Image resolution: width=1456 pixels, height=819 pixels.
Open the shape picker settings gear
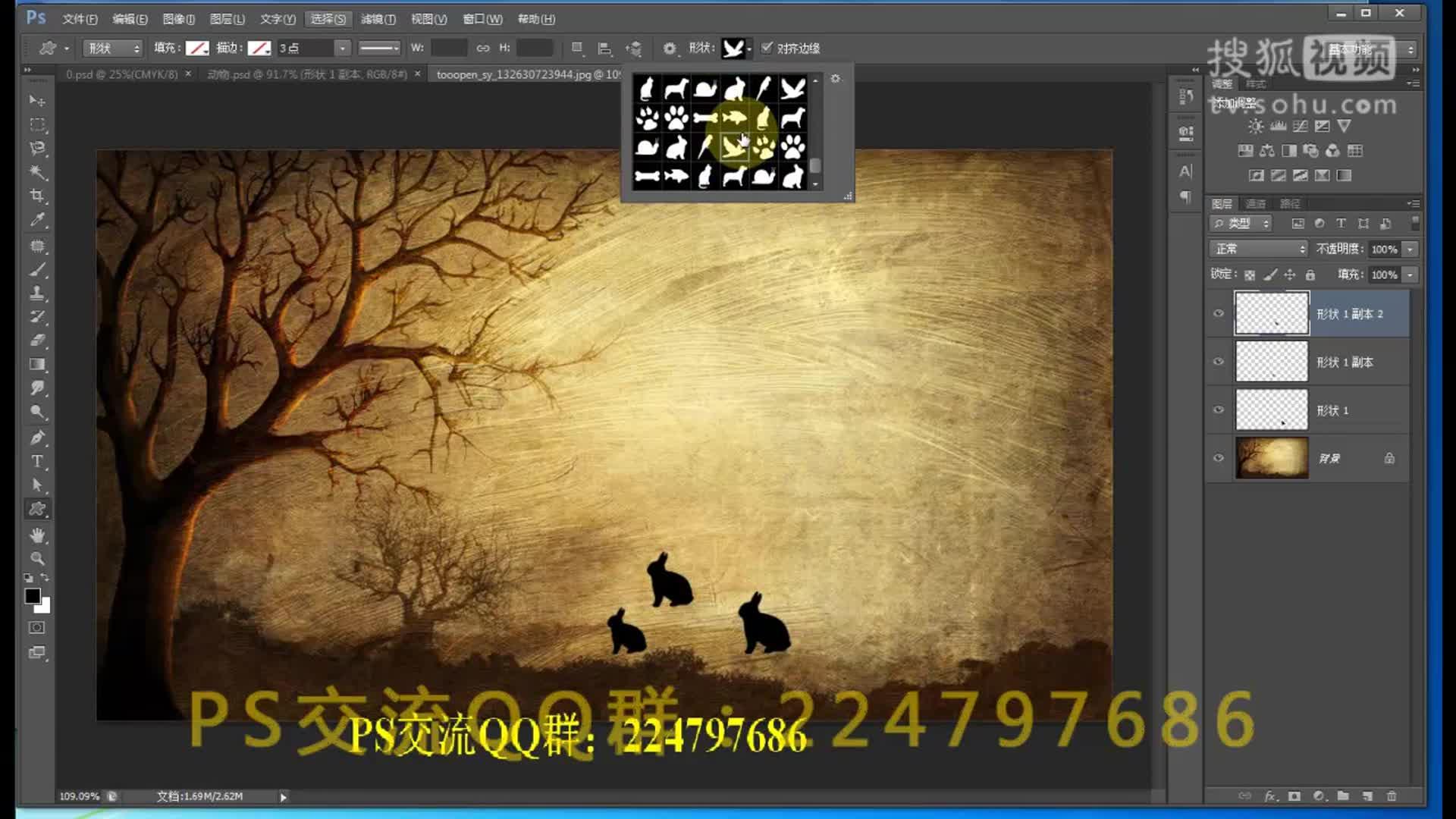[x=835, y=79]
